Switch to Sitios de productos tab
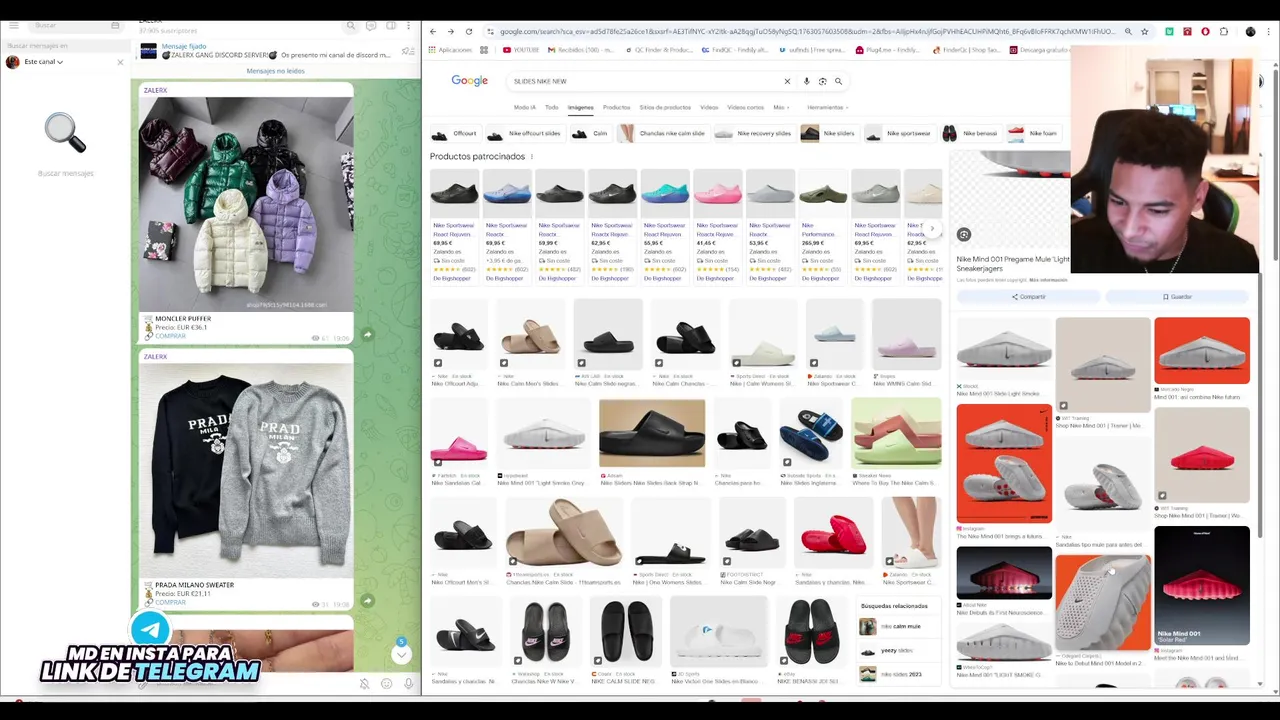1280x720 pixels. pyautogui.click(x=665, y=107)
